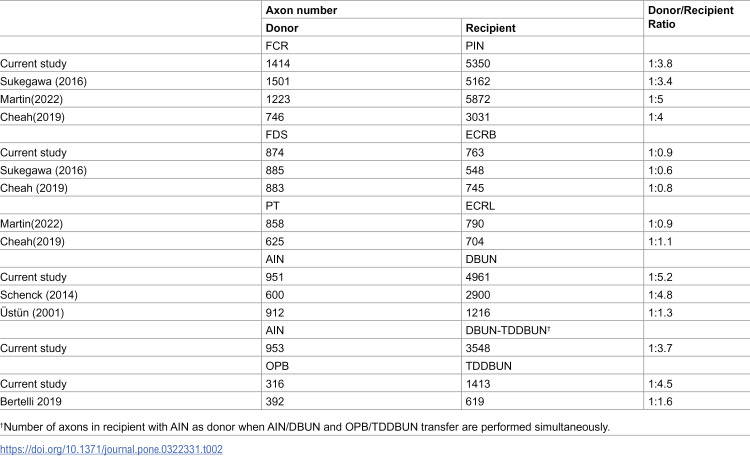Click the DBUN-TDDBUN recipient label
The image size is (750, 456).
point(508,331)
